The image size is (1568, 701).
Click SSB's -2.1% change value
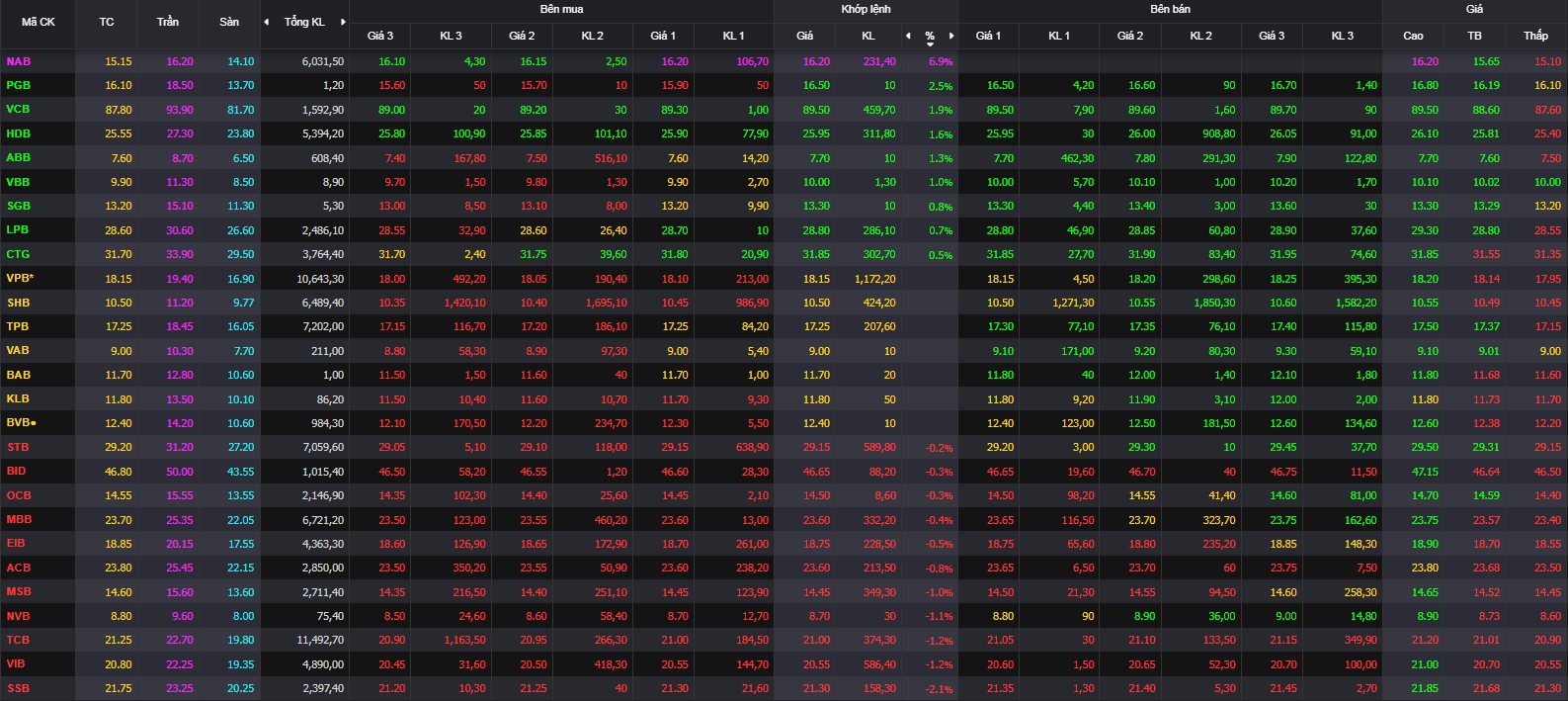pos(940,689)
